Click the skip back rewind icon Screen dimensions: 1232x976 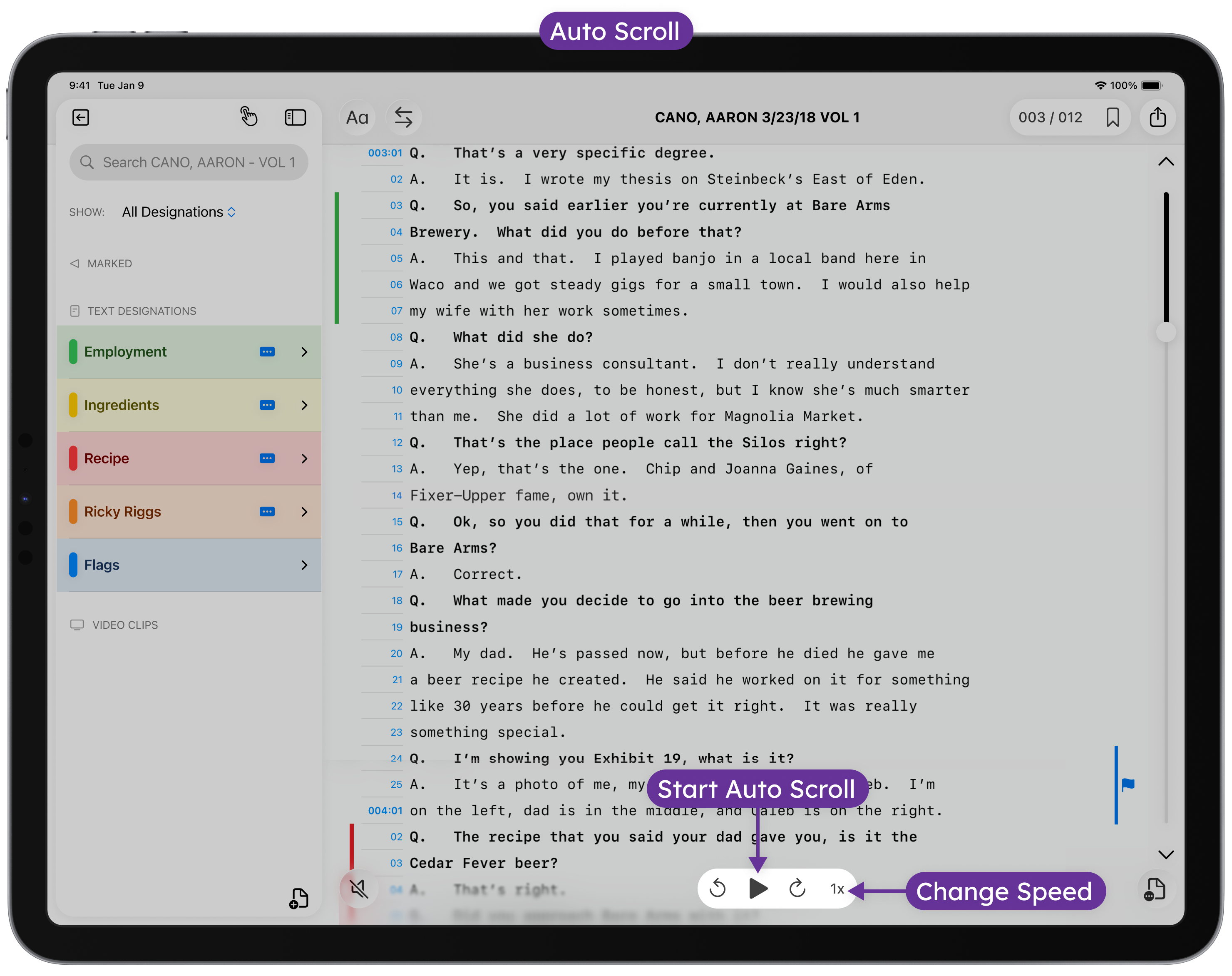click(718, 889)
